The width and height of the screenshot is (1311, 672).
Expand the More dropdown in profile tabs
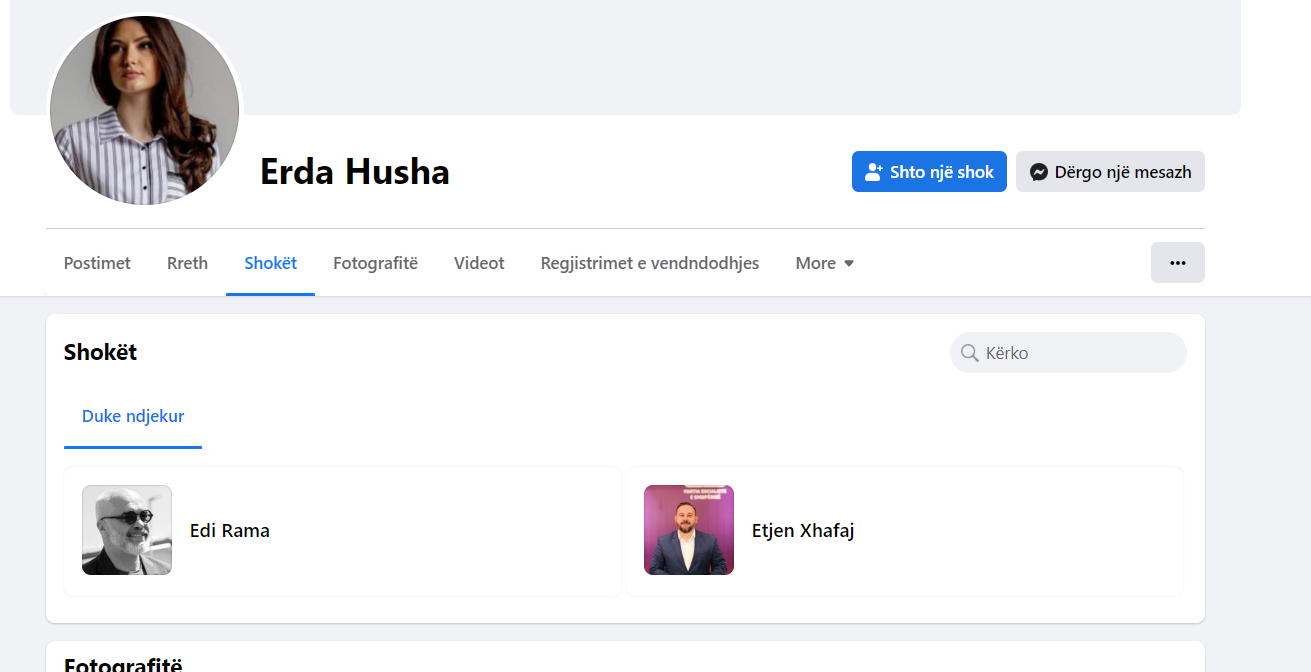click(x=824, y=263)
